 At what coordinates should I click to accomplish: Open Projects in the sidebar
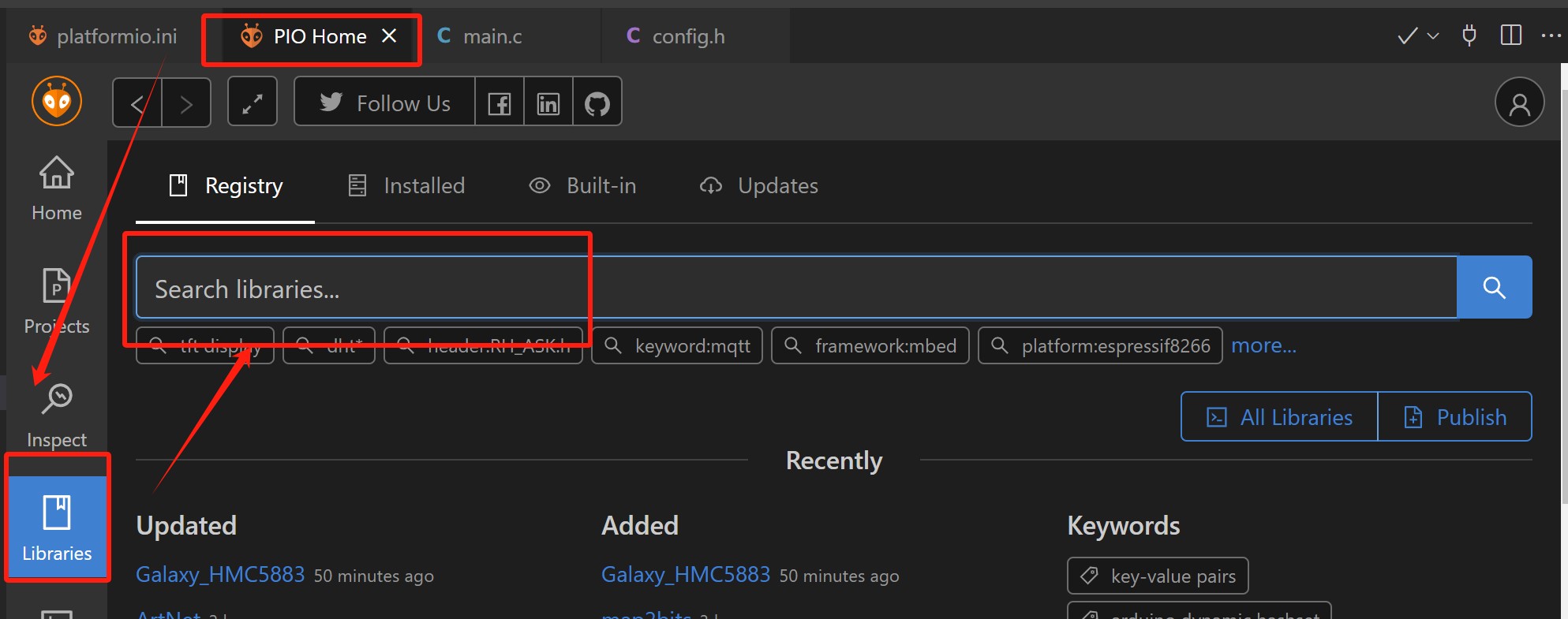click(x=57, y=302)
